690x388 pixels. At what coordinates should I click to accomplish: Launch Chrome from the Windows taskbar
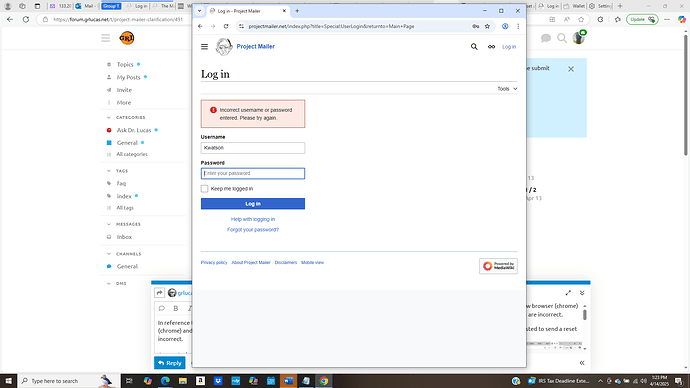(324, 381)
